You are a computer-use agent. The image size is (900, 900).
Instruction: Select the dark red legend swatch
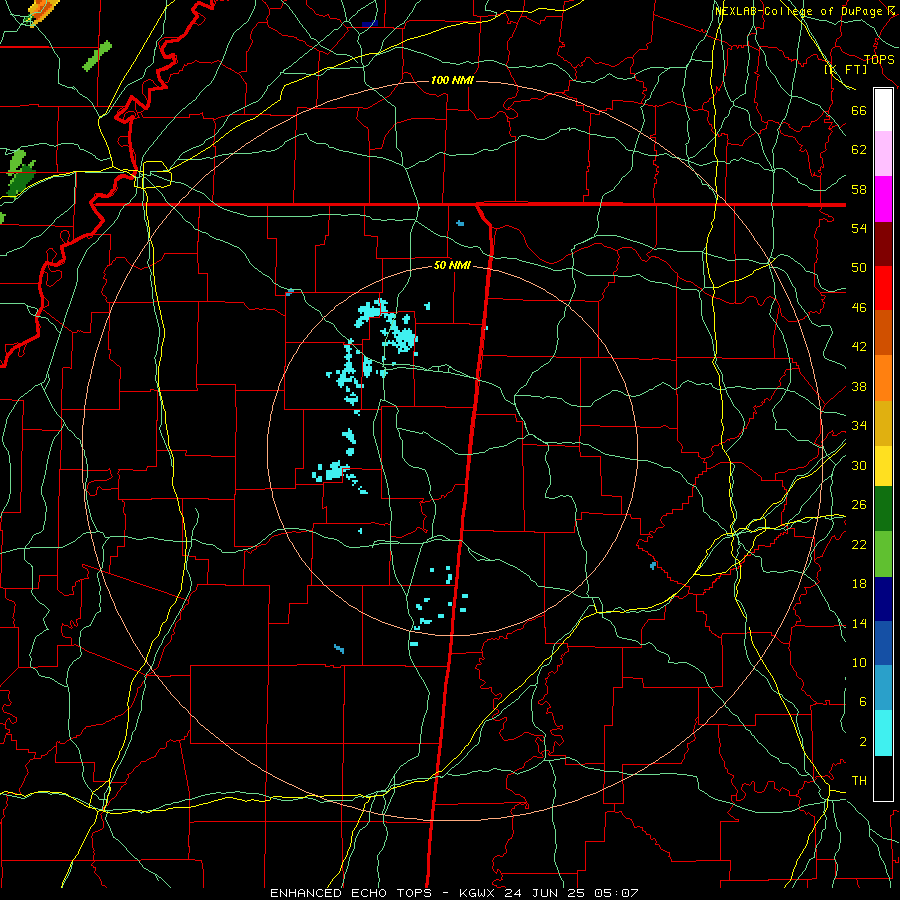[883, 243]
